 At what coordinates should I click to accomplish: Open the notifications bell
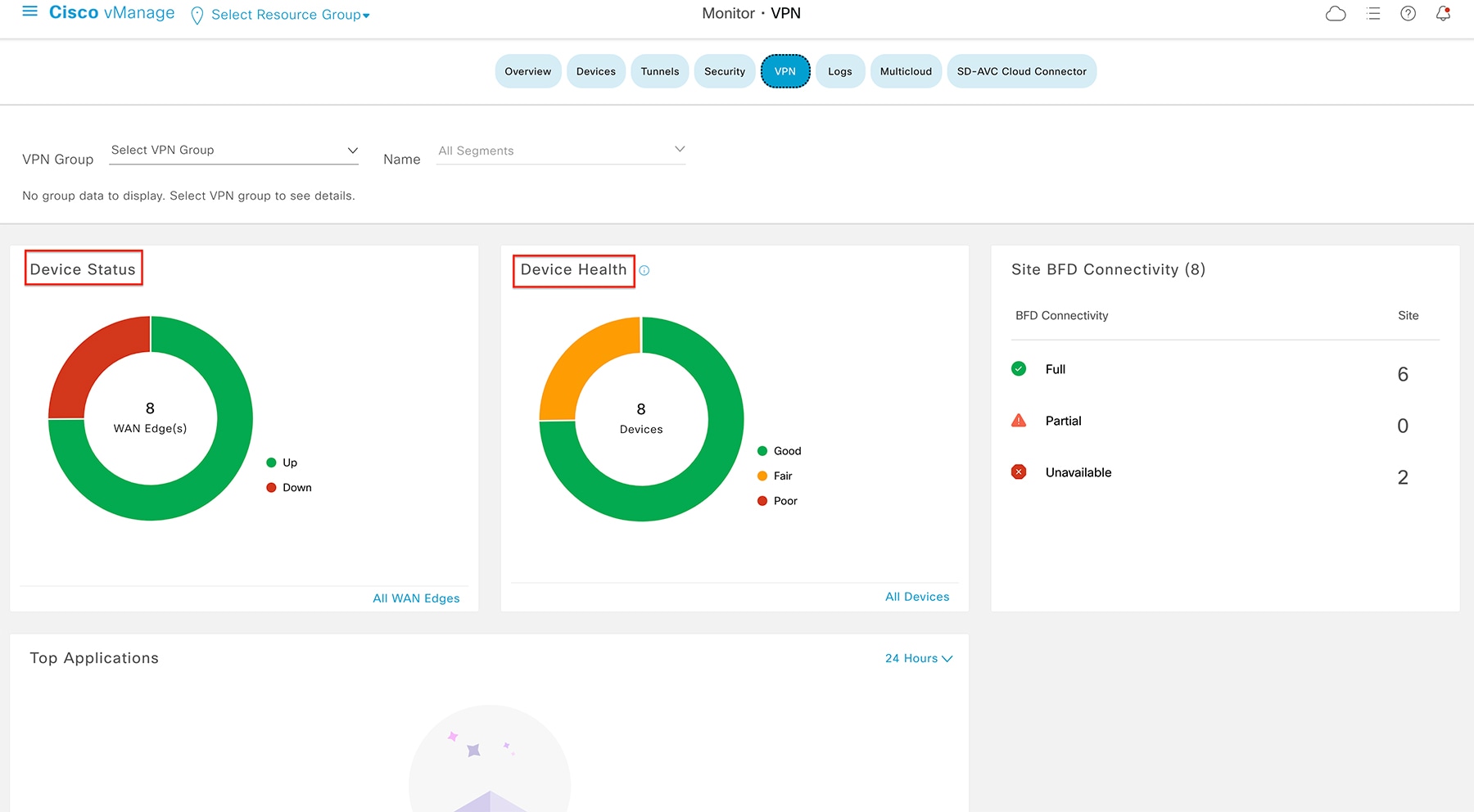1443,14
